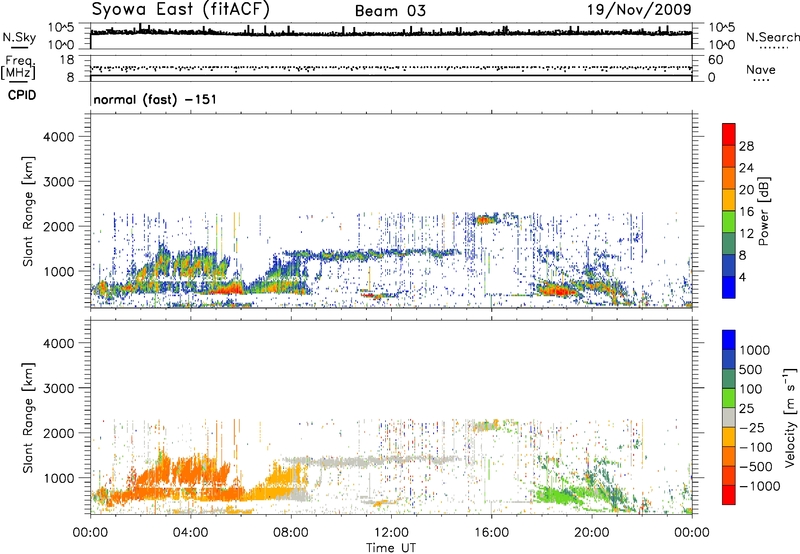
Task: Click the "16" power colorbar tick
Action: click(746, 212)
